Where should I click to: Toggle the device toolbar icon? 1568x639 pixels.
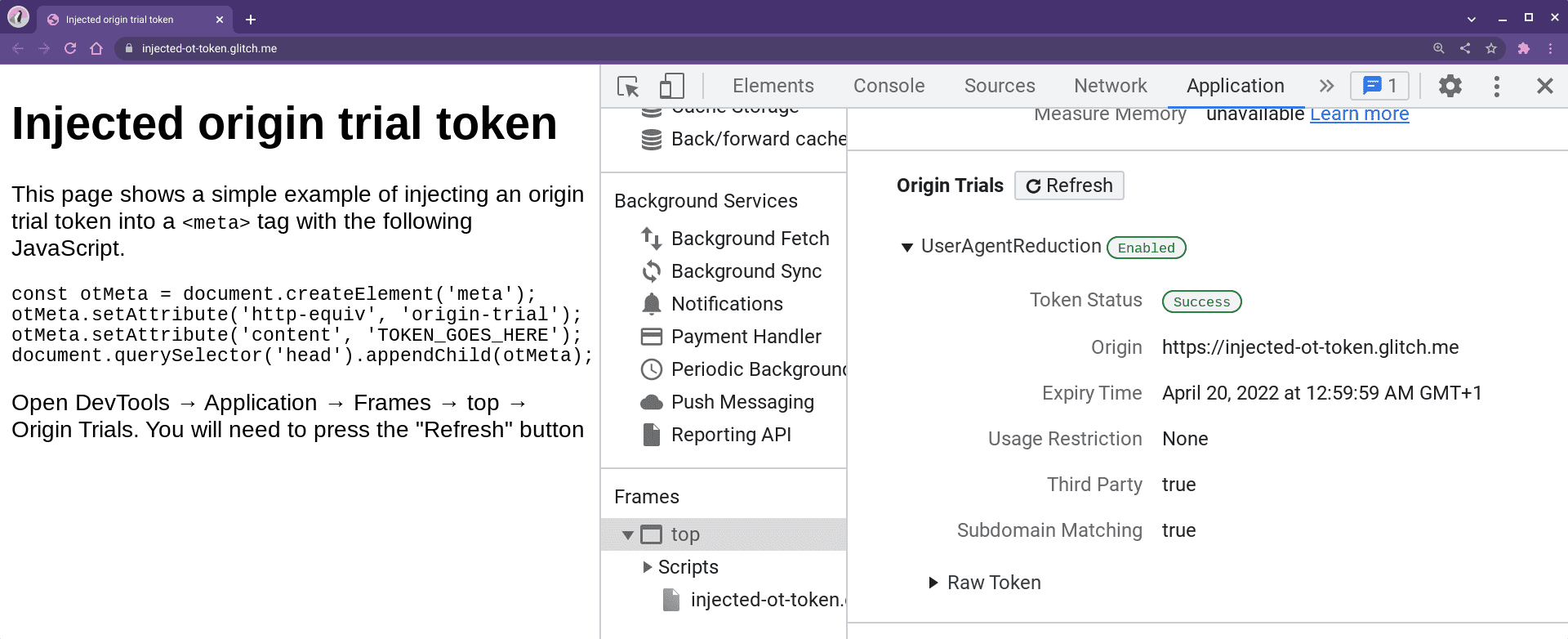pos(671,86)
